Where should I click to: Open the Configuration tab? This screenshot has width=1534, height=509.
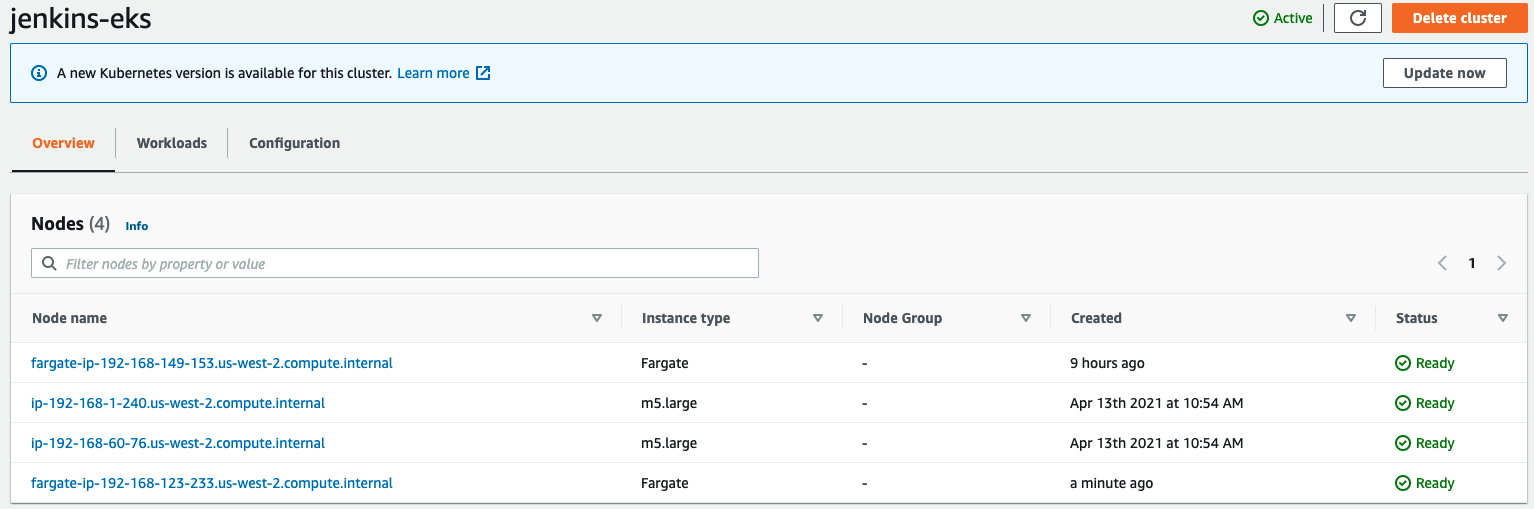tap(294, 143)
